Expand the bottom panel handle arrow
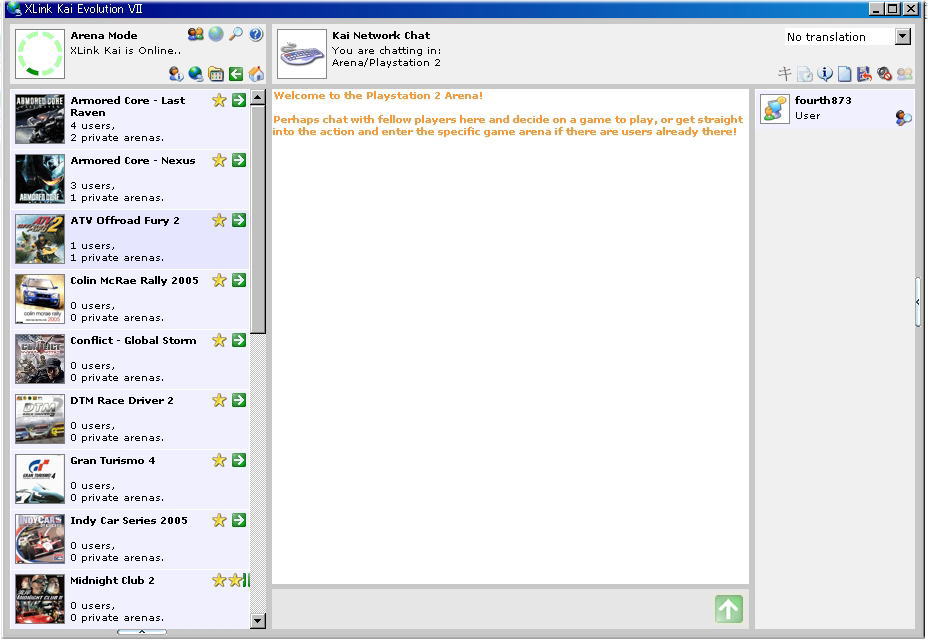Image resolution: width=928 pixels, height=640 pixels. pos(142,632)
